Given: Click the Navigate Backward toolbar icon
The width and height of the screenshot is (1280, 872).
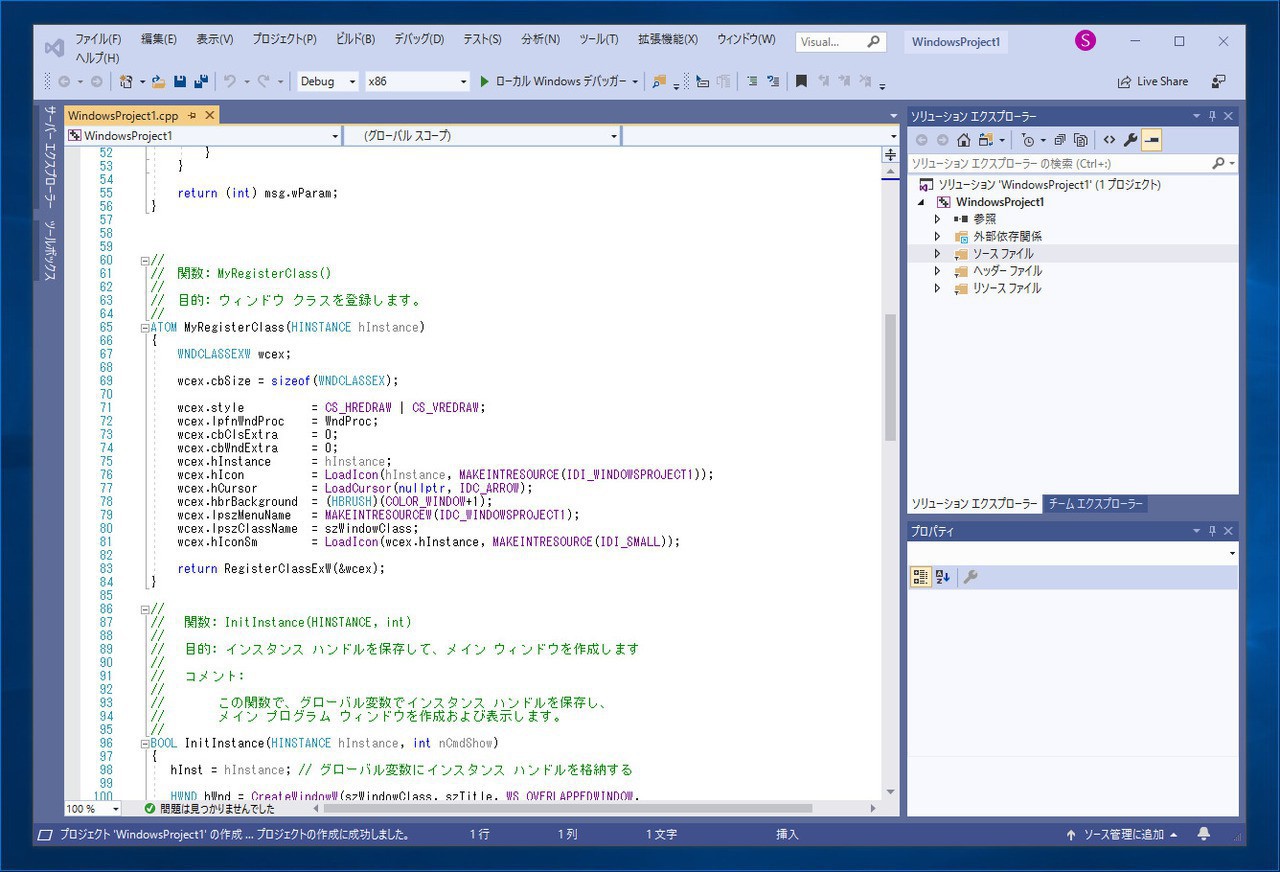Looking at the screenshot, I should tap(64, 81).
